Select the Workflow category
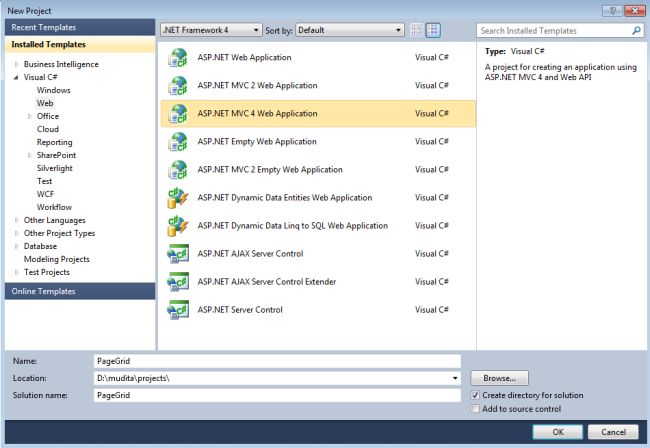650x448 pixels. (x=54, y=207)
